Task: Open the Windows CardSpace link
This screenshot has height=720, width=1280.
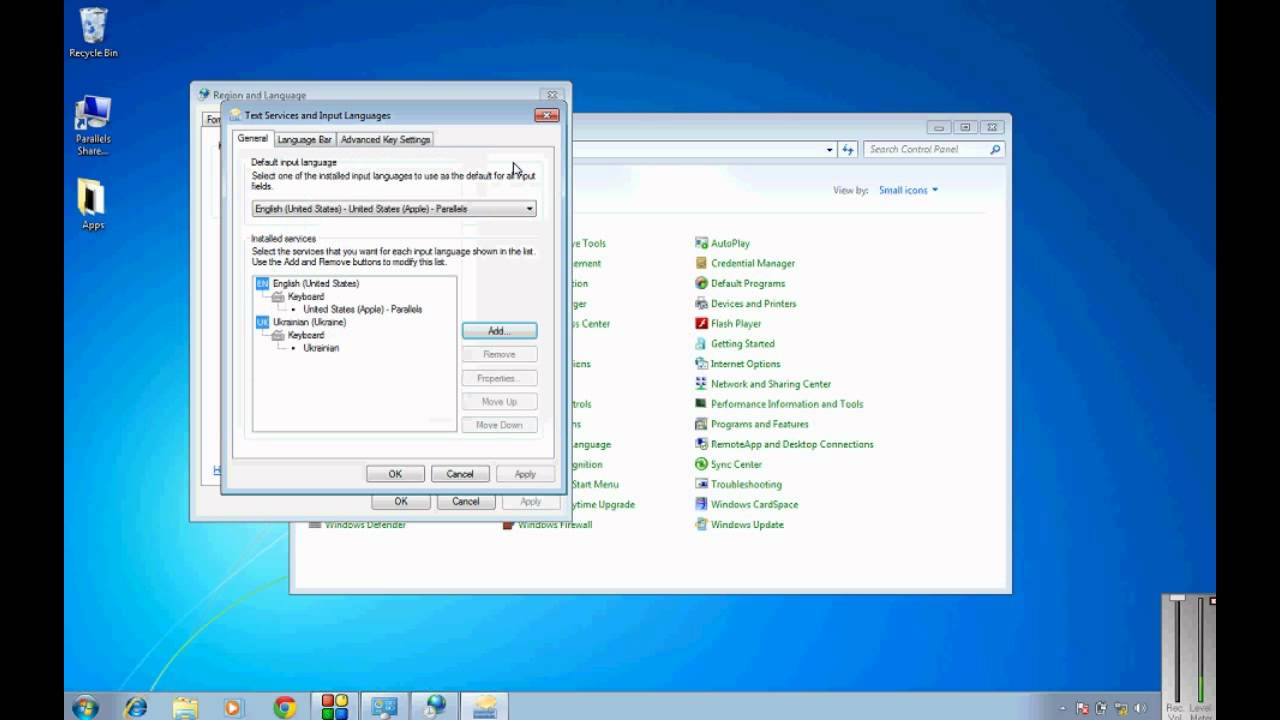Action: click(x=754, y=504)
